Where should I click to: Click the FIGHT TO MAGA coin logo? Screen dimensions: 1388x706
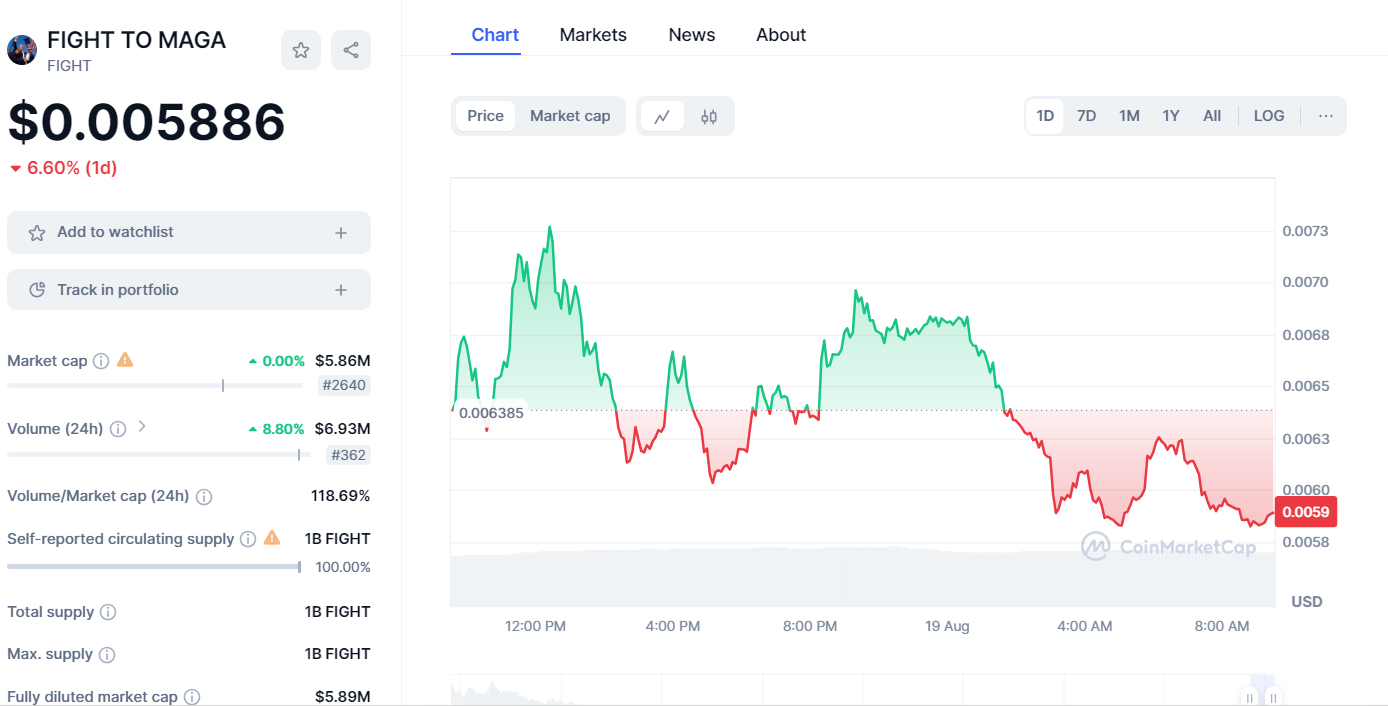(x=22, y=50)
